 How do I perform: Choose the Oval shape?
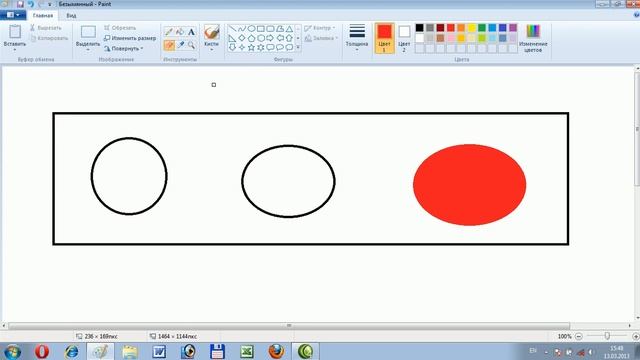[x=251, y=29]
